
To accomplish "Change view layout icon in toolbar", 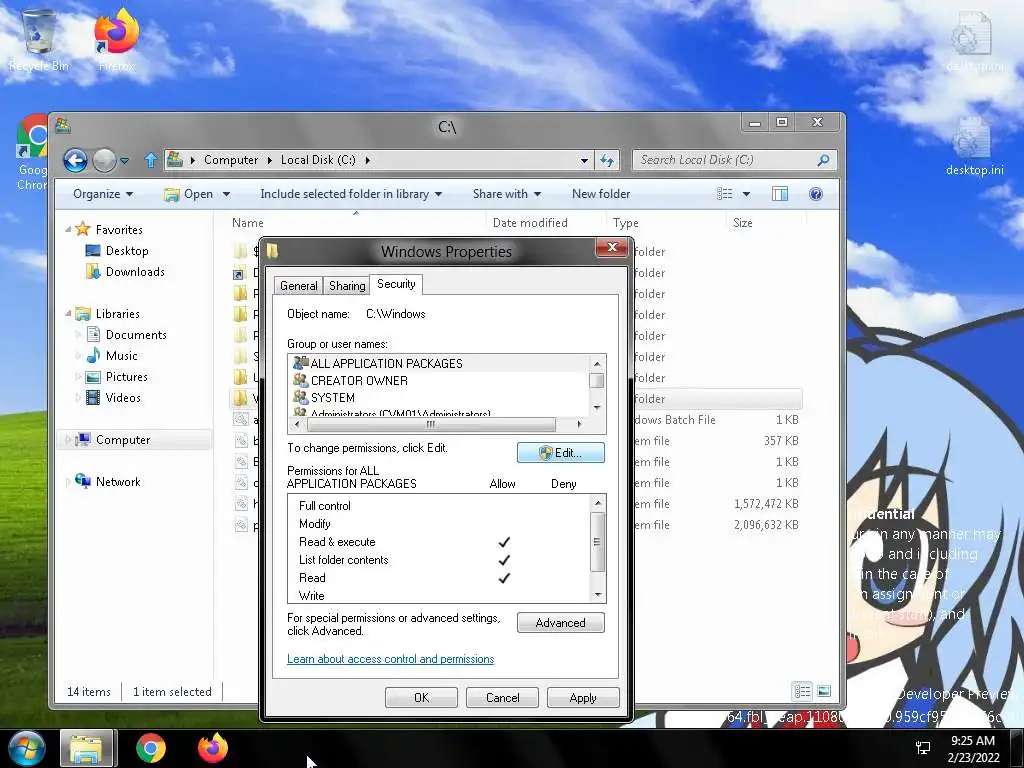I will pyautogui.click(x=724, y=194).
